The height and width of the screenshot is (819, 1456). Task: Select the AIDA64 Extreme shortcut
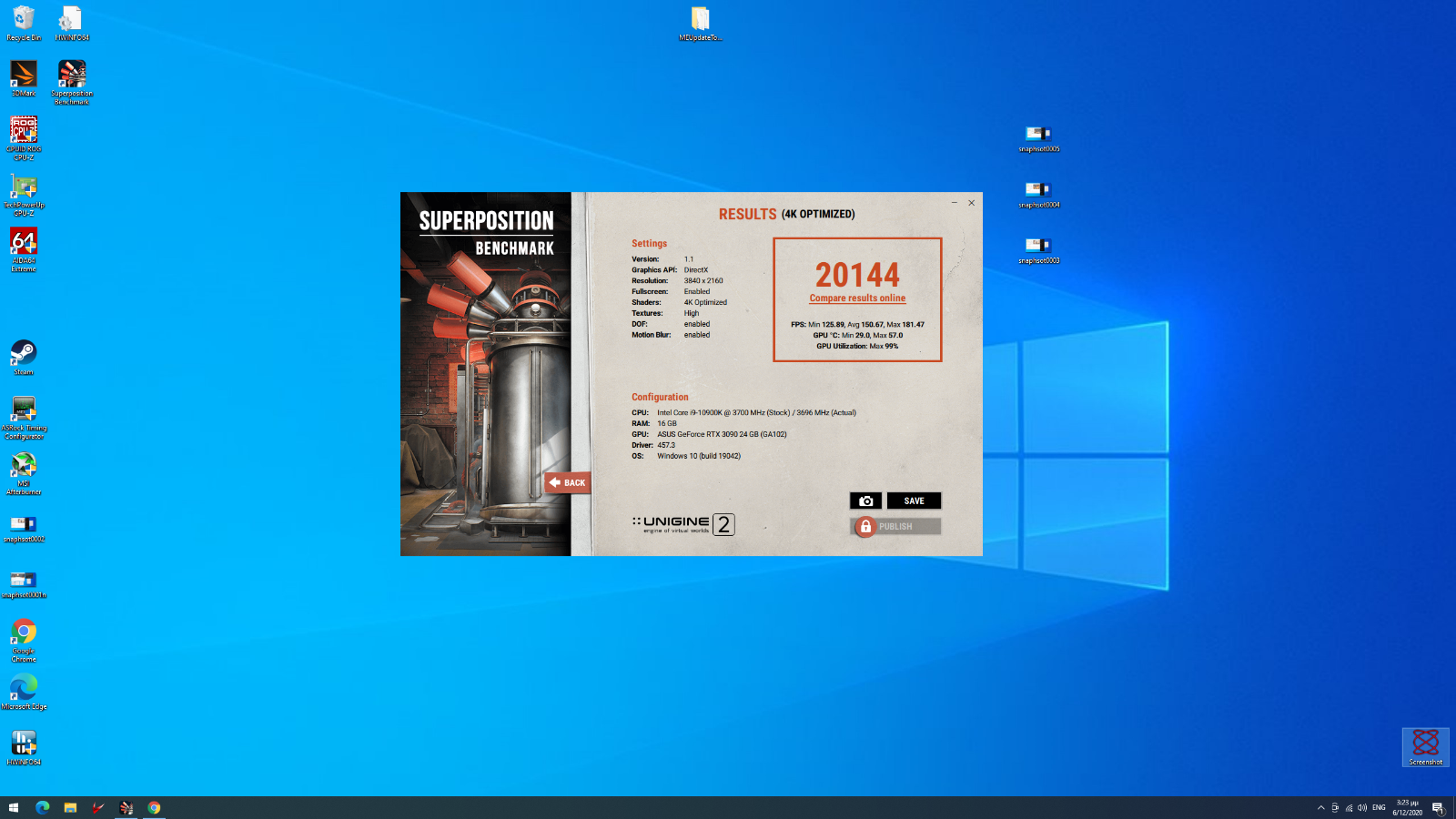tap(24, 249)
